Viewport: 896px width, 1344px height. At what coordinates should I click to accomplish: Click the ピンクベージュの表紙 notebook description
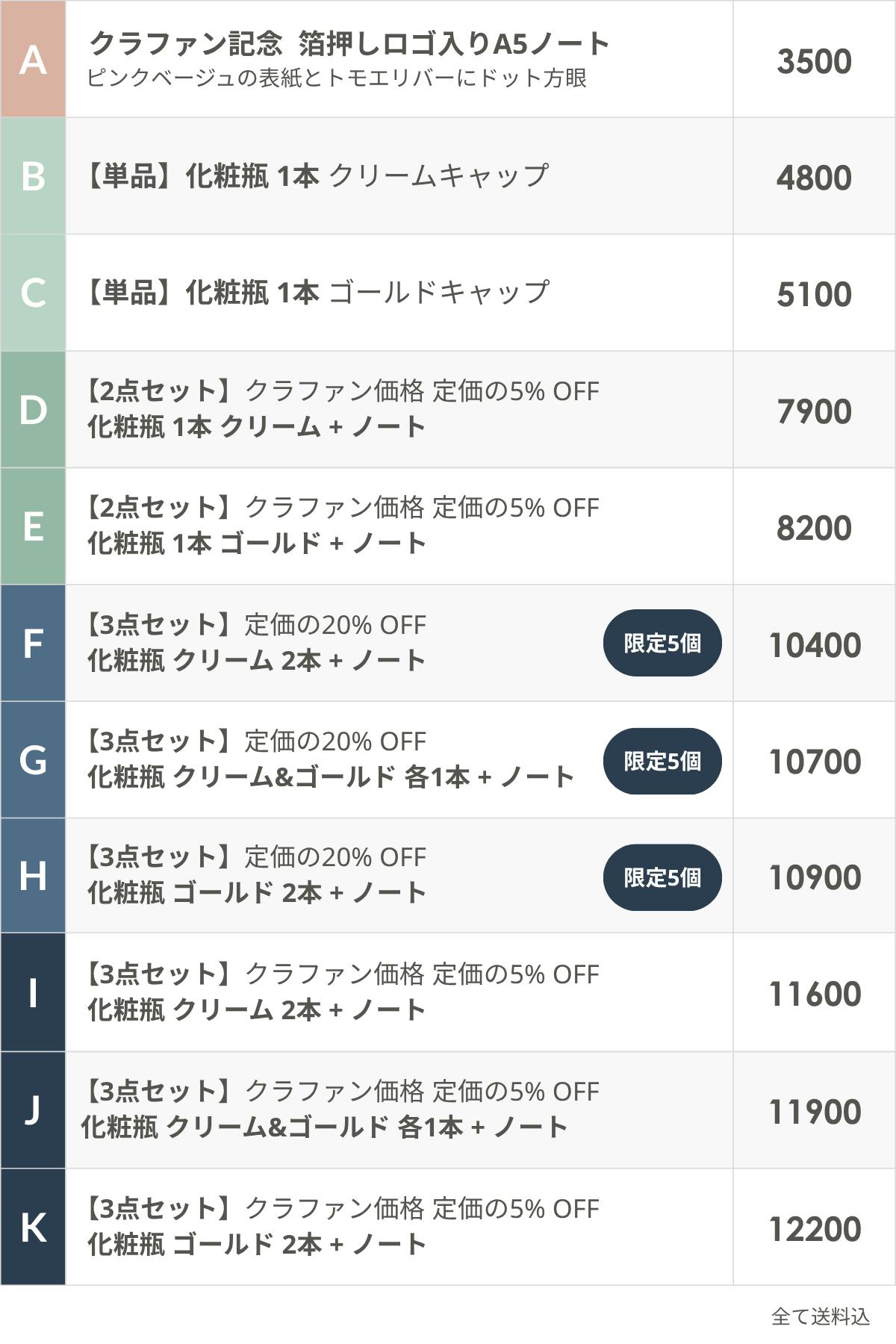[x=336, y=78]
